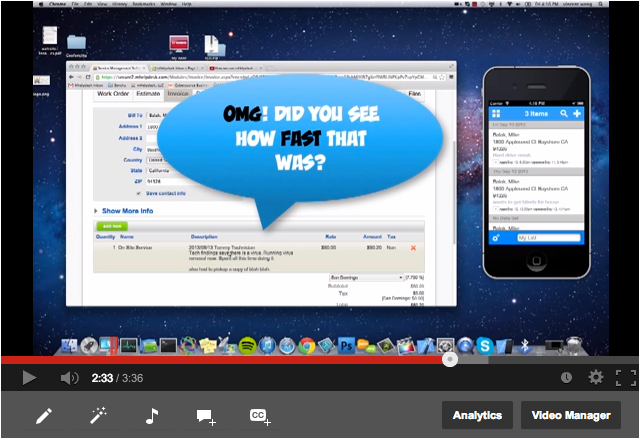The width and height of the screenshot is (639, 438).
Task: Click the Finder icon in the dock
Action: pyautogui.click(x=69, y=346)
